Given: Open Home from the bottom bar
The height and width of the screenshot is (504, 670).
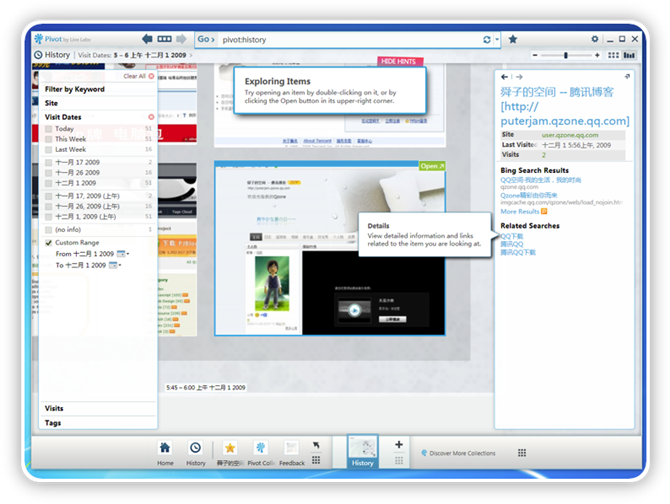Looking at the screenshot, I should [164, 453].
